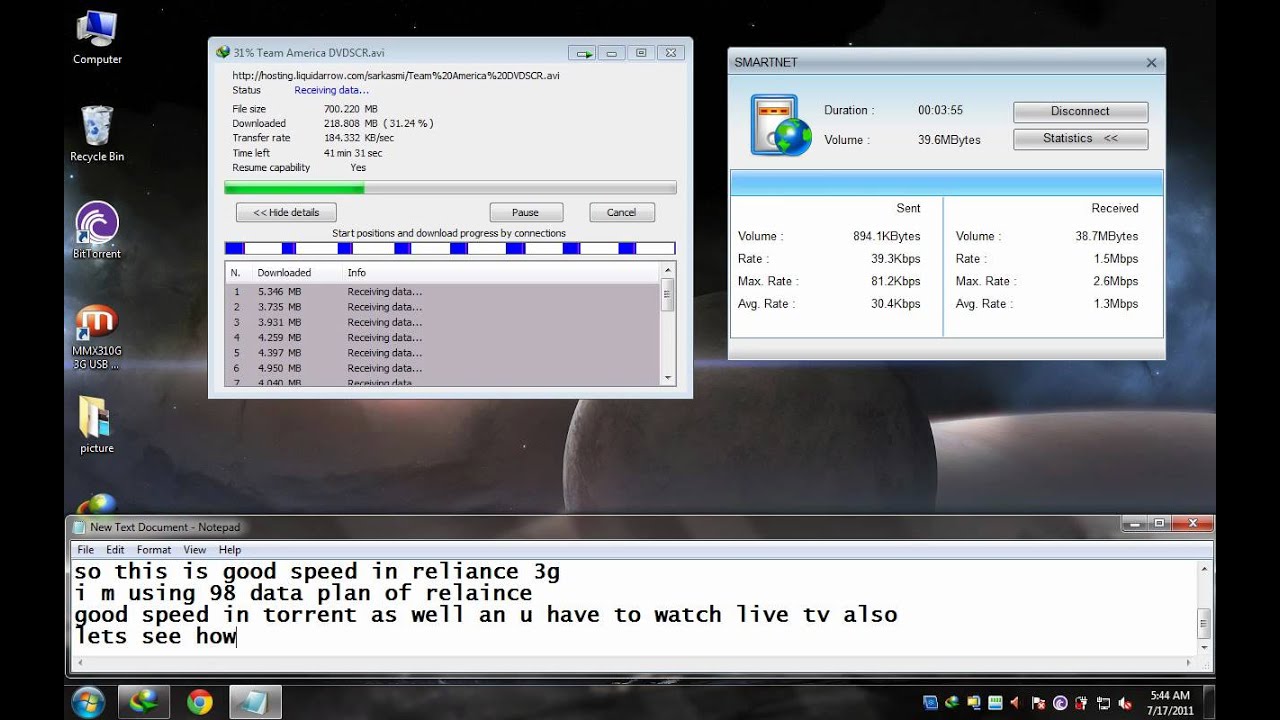Image resolution: width=1280 pixels, height=720 pixels.
Task: Click the Downloaded column header
Action: pos(297,272)
